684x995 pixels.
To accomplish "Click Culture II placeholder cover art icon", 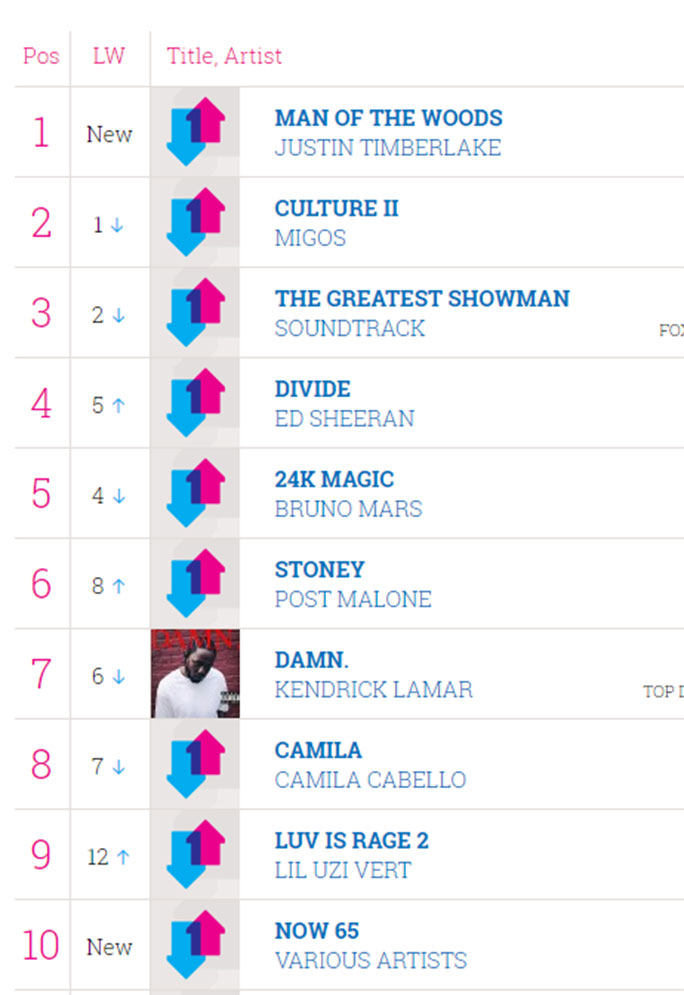I will point(195,222).
